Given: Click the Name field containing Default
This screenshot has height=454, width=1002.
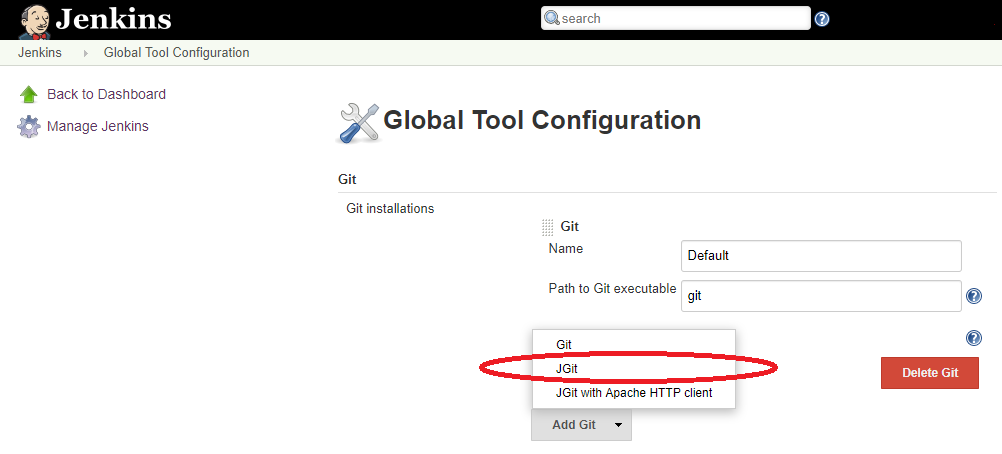Looking at the screenshot, I should pos(821,256).
